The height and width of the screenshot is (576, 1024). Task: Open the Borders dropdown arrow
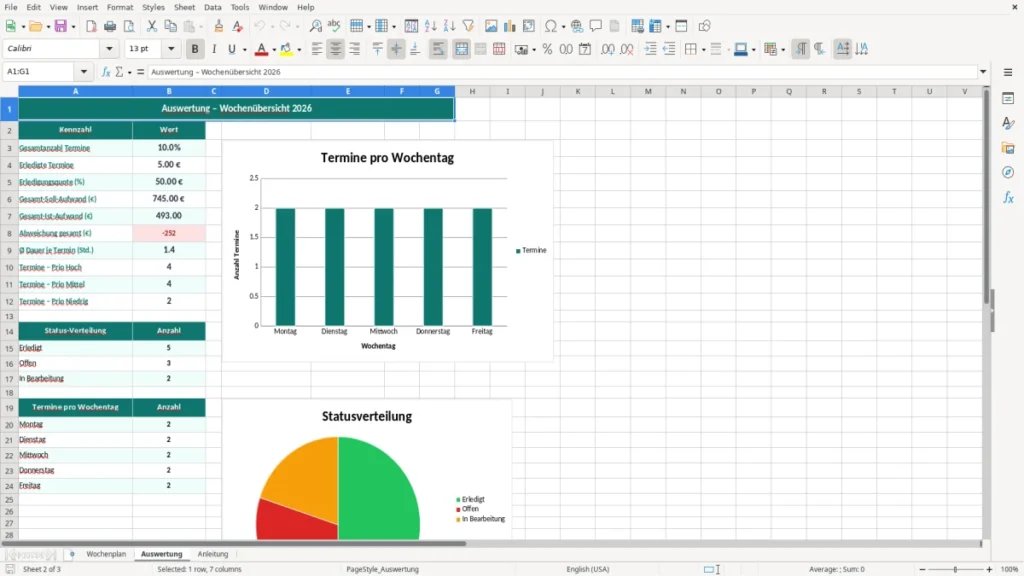tap(703, 50)
